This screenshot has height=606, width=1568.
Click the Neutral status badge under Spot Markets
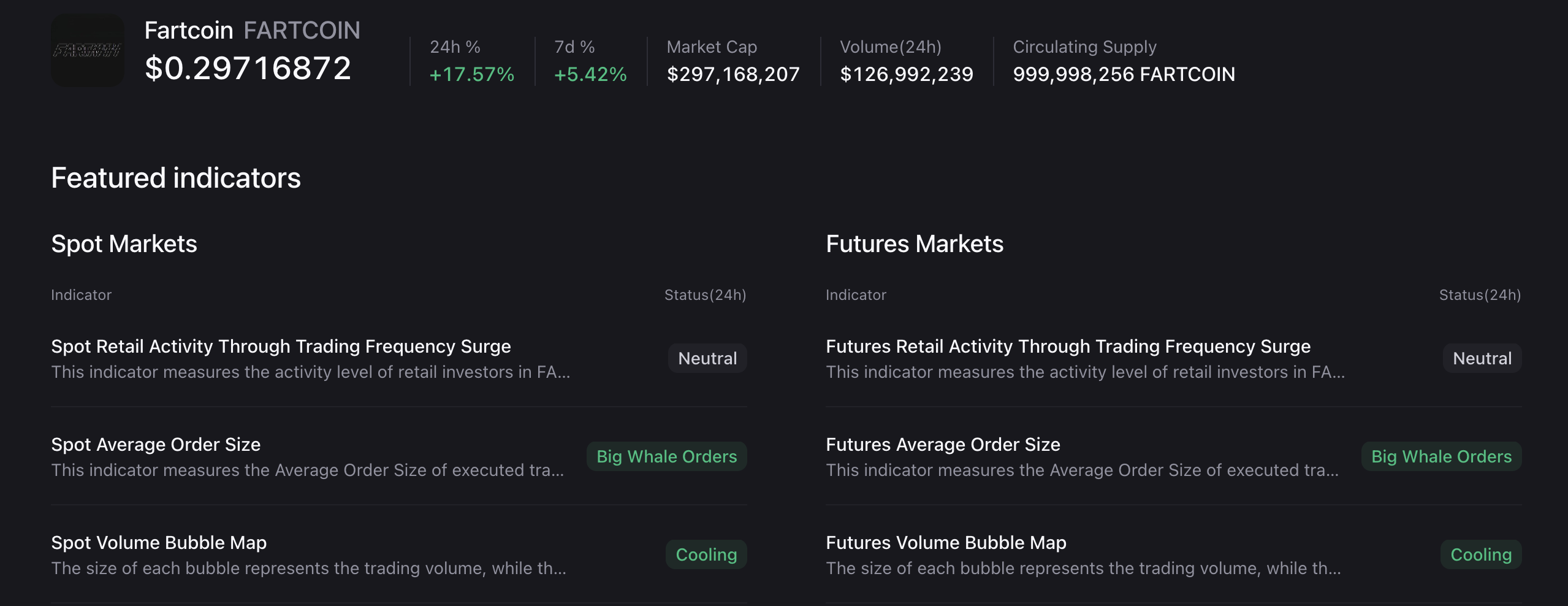point(707,358)
